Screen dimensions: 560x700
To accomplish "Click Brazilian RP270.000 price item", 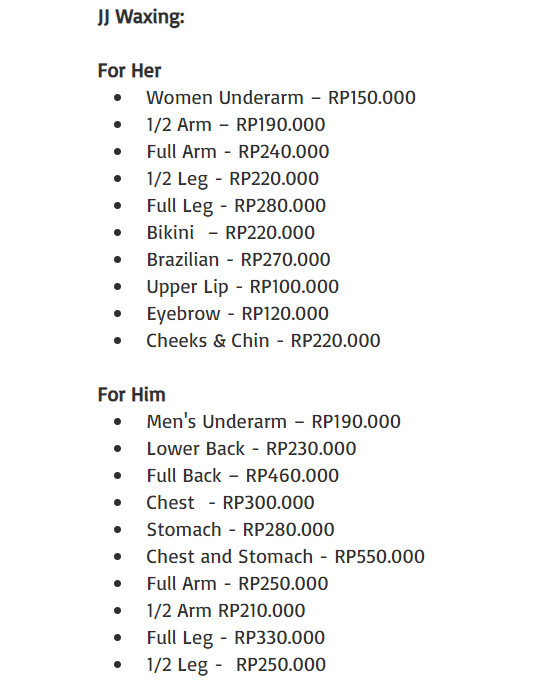I will coord(238,260).
